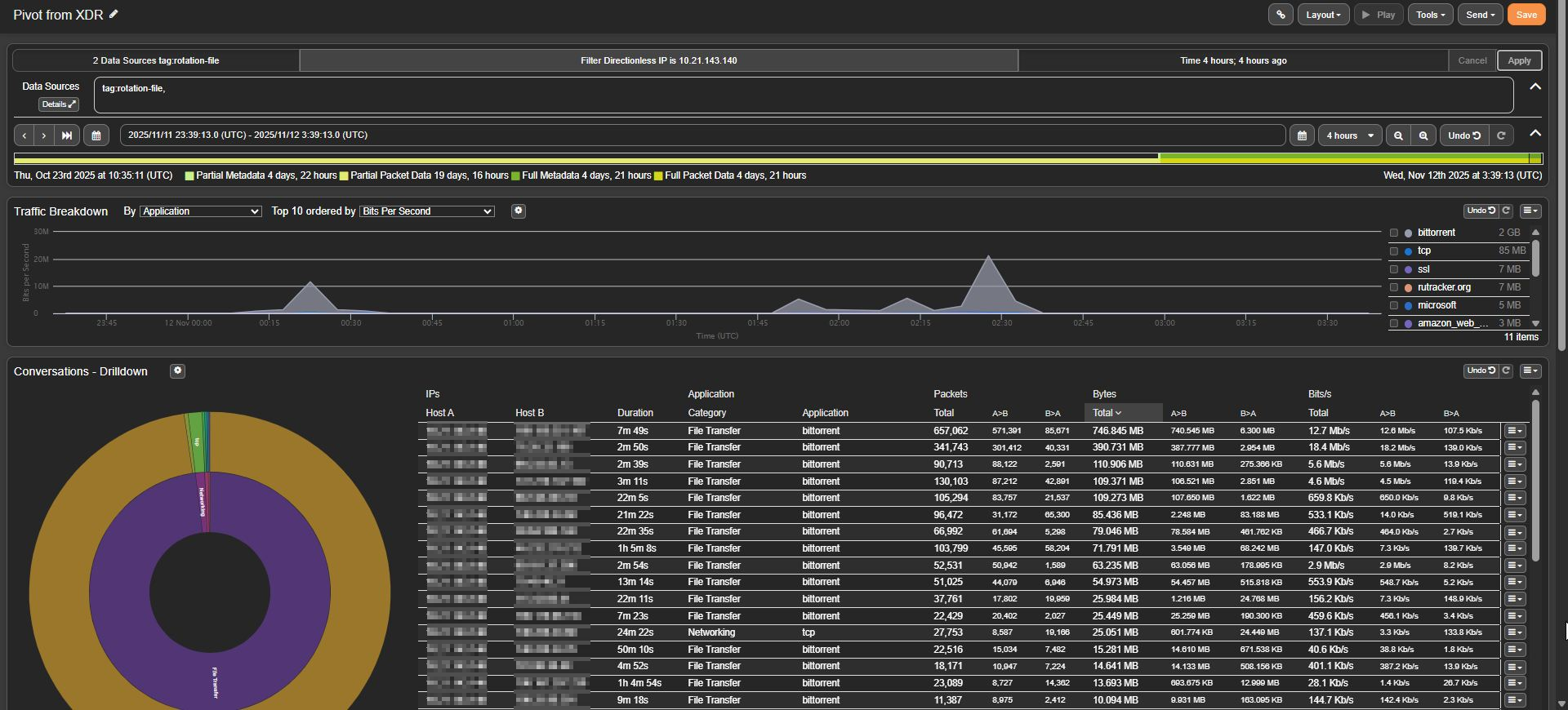Zoom in the time range
1568x710 pixels.
click(x=1423, y=135)
